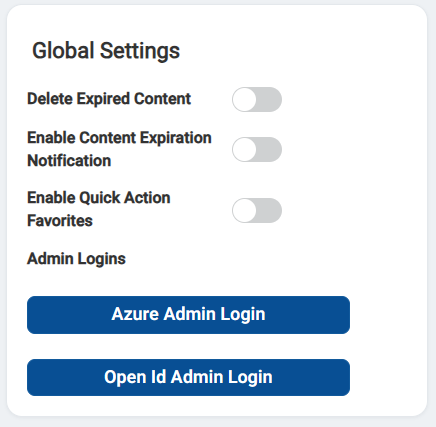
Task: Click gray track of Expiration Notification toggle
Action: click(269, 149)
